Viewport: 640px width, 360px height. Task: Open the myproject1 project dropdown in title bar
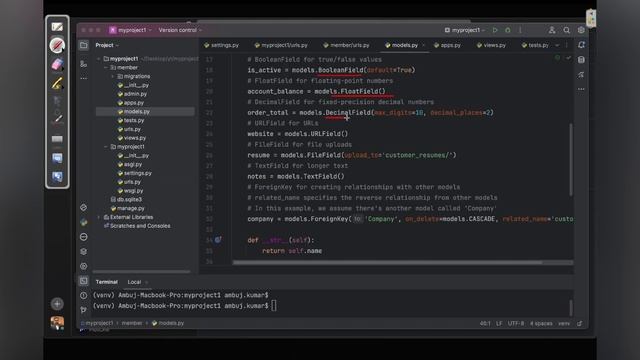(131, 30)
